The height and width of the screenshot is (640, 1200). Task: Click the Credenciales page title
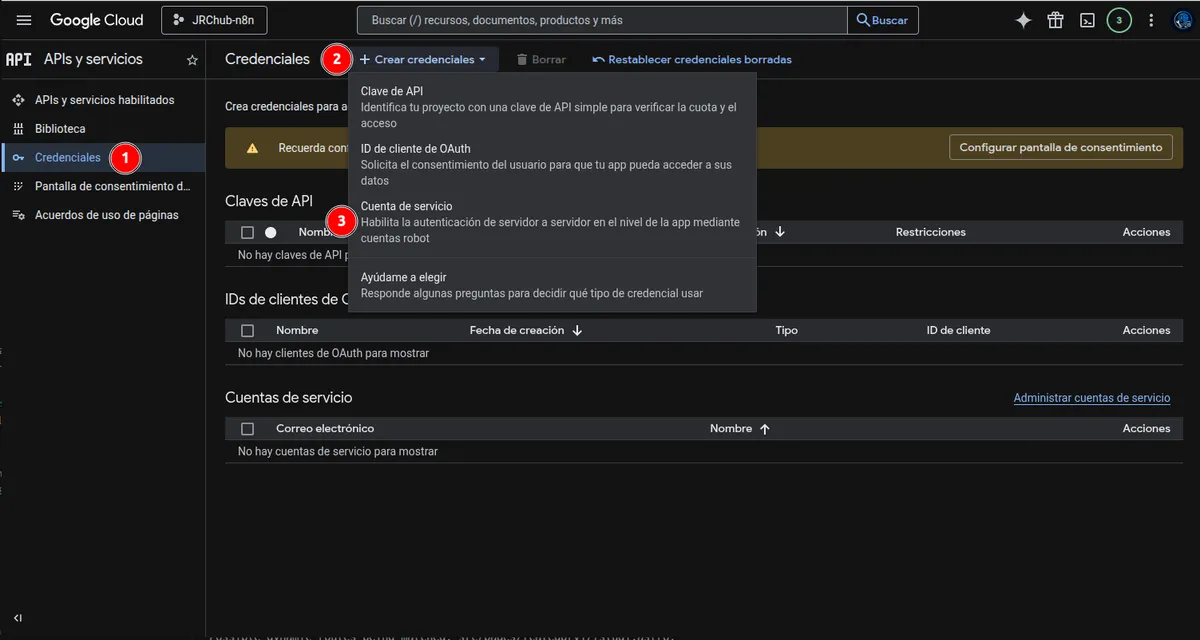(268, 59)
